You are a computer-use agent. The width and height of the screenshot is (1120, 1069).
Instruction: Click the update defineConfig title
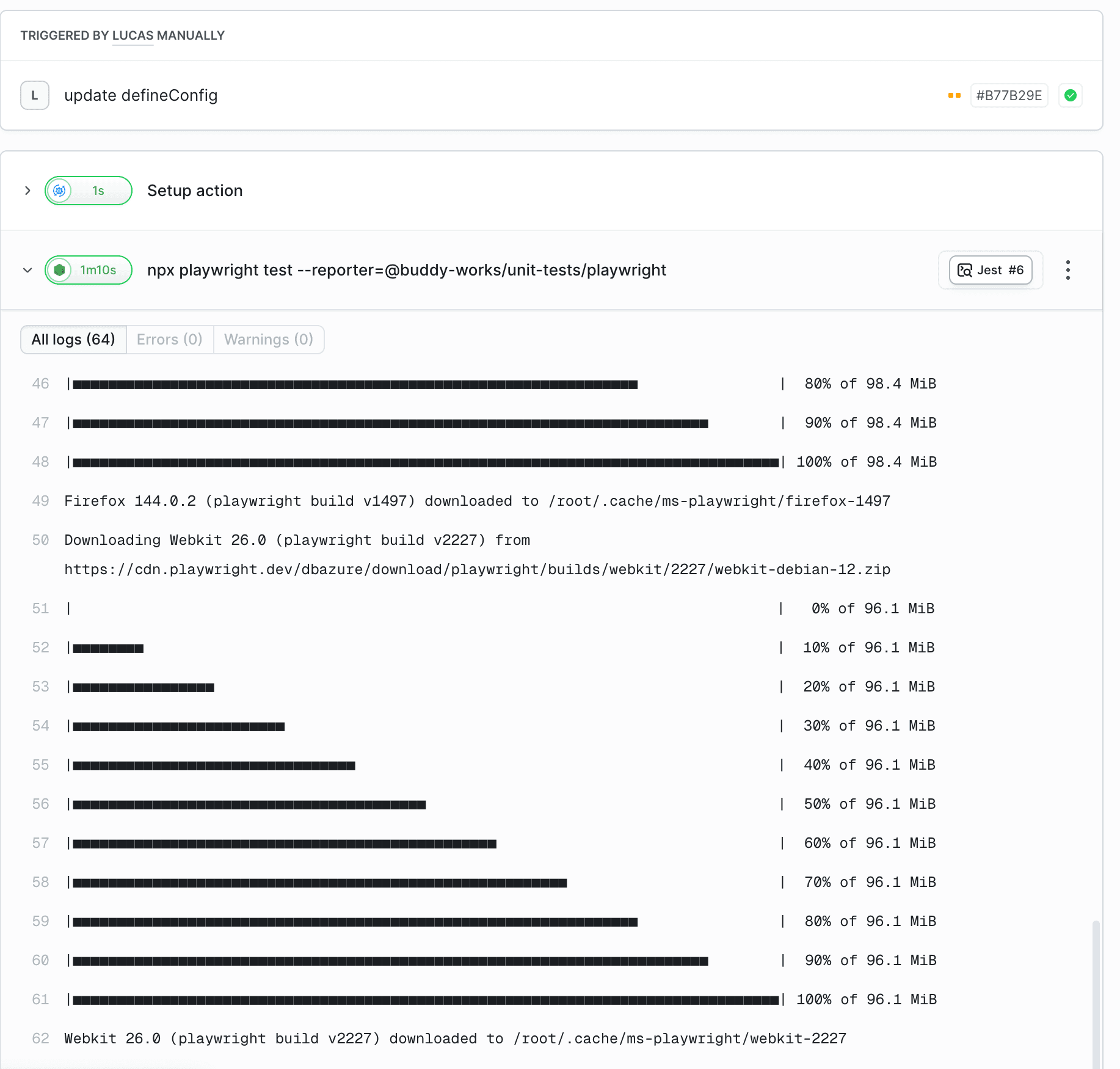(x=140, y=95)
